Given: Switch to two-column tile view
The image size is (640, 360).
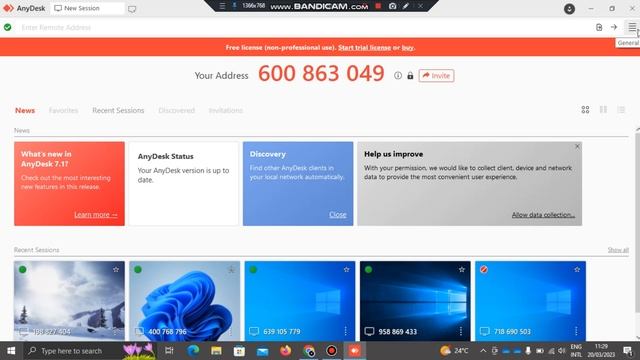Looking at the screenshot, I should point(603,109).
